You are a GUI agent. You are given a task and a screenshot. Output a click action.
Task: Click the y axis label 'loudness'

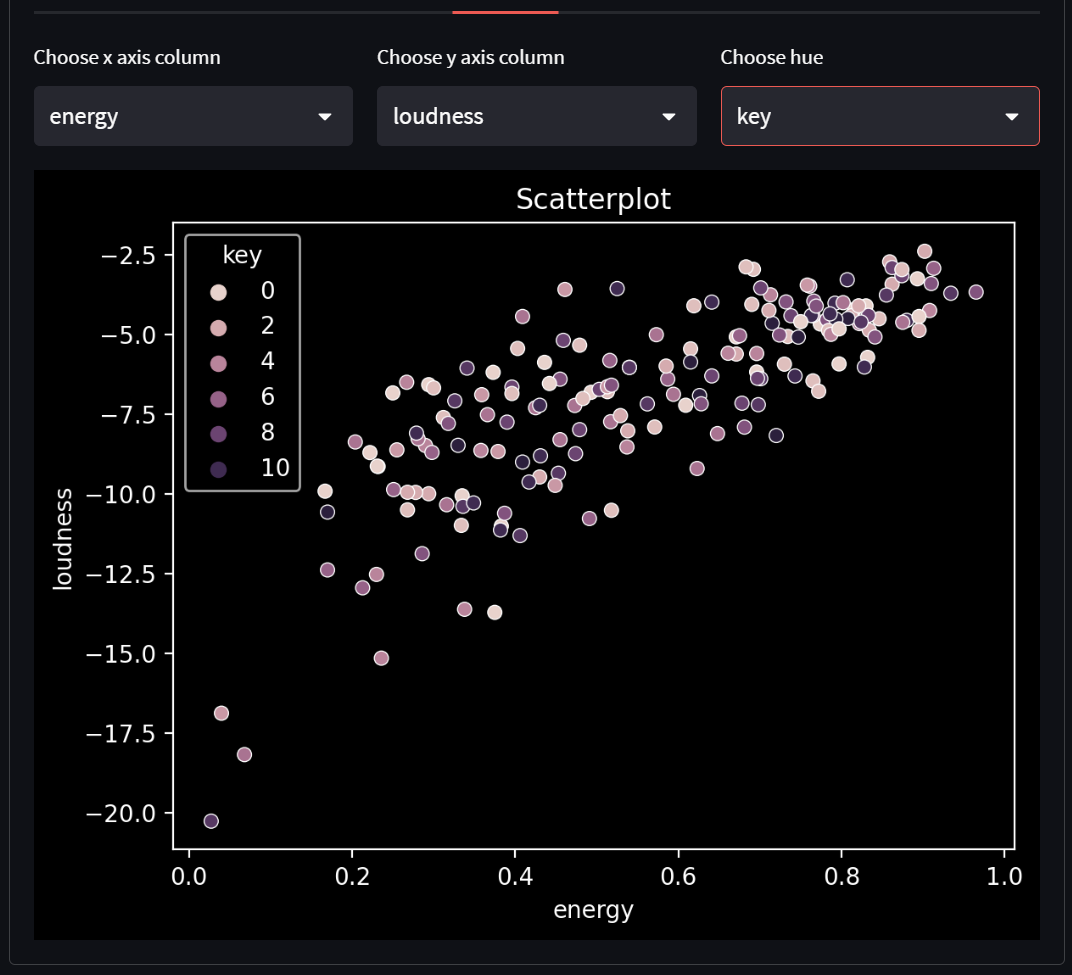63,534
